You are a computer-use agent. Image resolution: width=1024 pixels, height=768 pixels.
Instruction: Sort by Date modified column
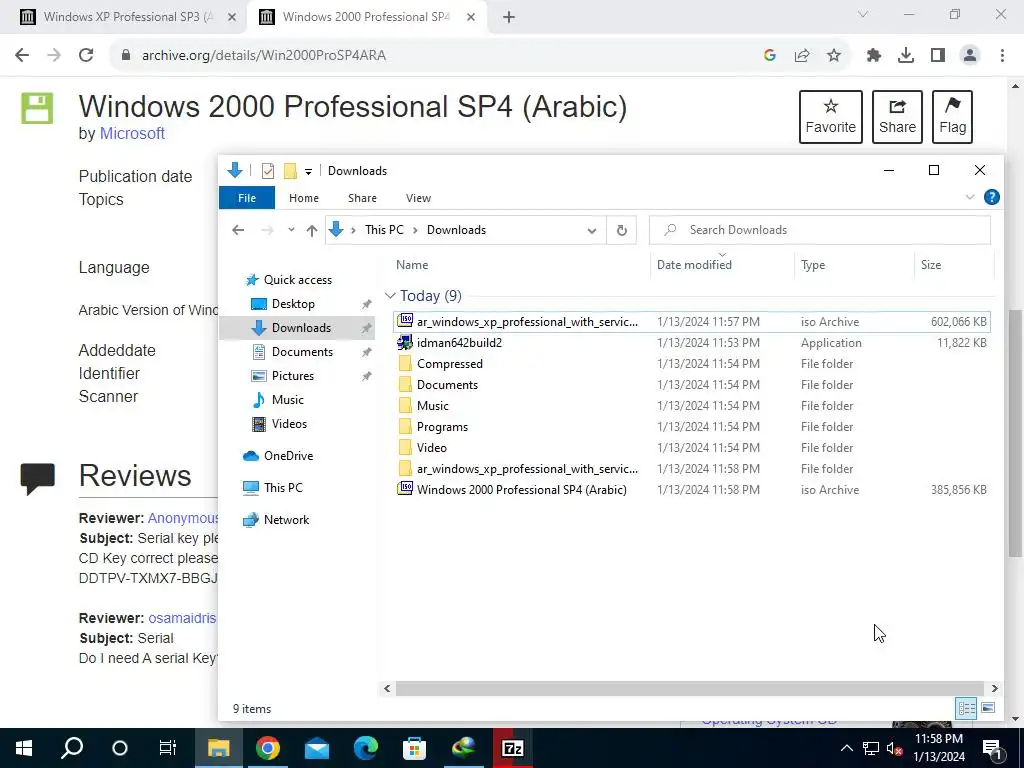(x=722, y=264)
